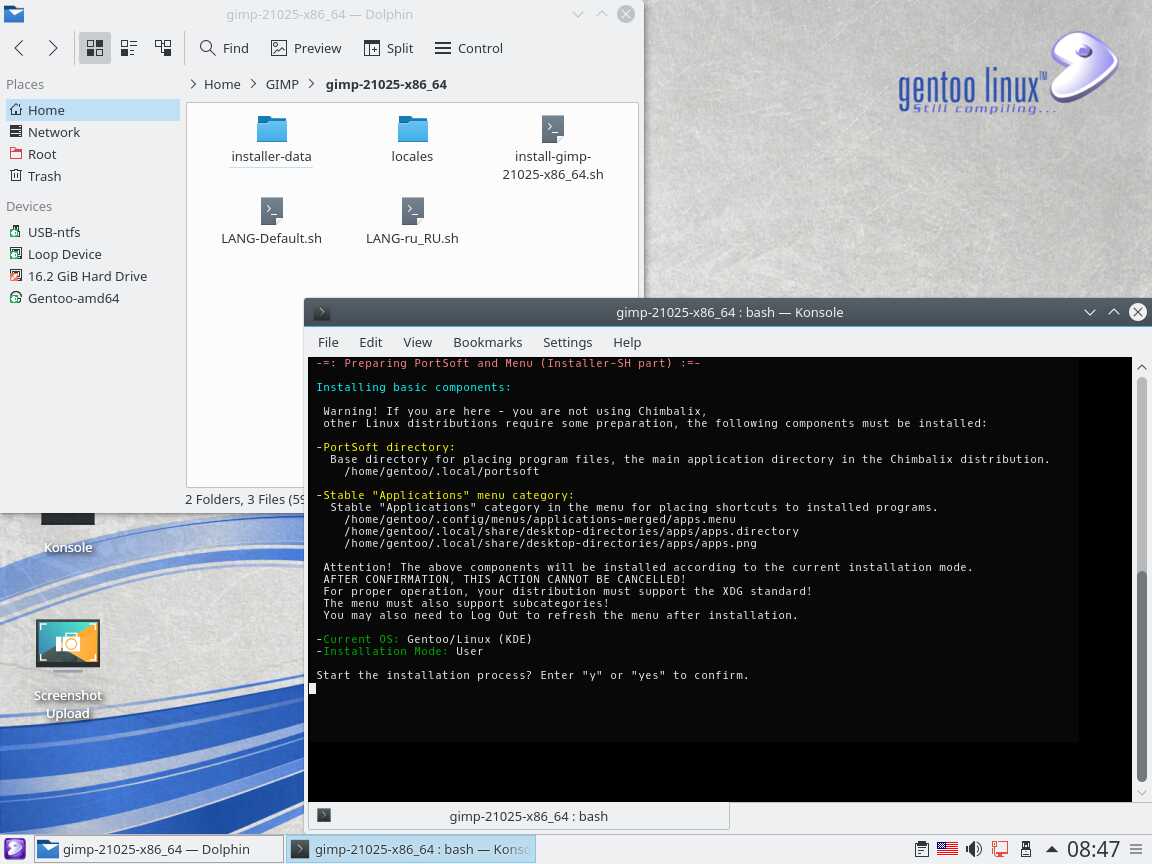Switch Dolphin to Compact view mode
Viewport: 1152px width, 864px height.
pos(129,48)
